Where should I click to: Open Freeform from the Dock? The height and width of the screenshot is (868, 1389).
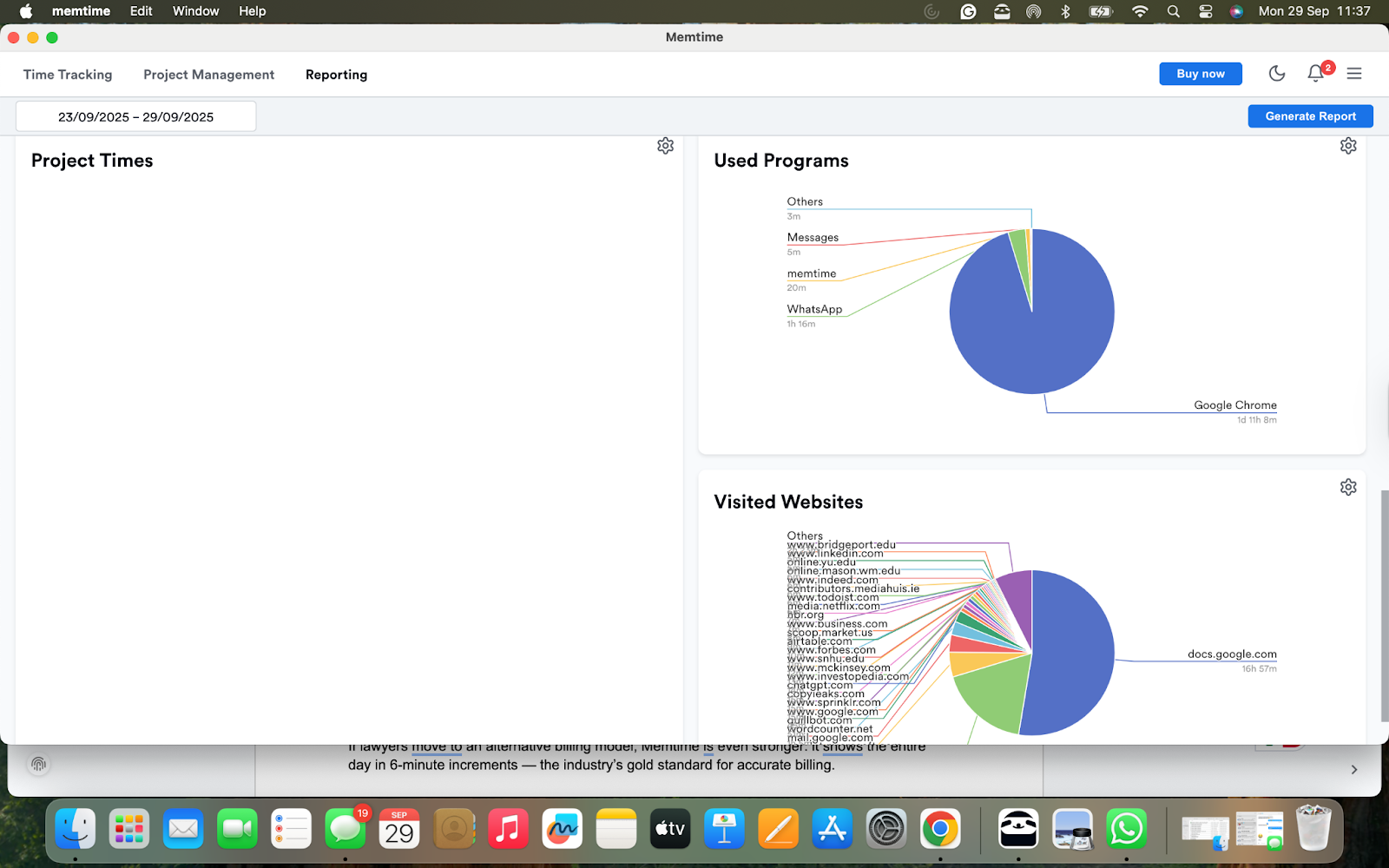[x=563, y=829]
